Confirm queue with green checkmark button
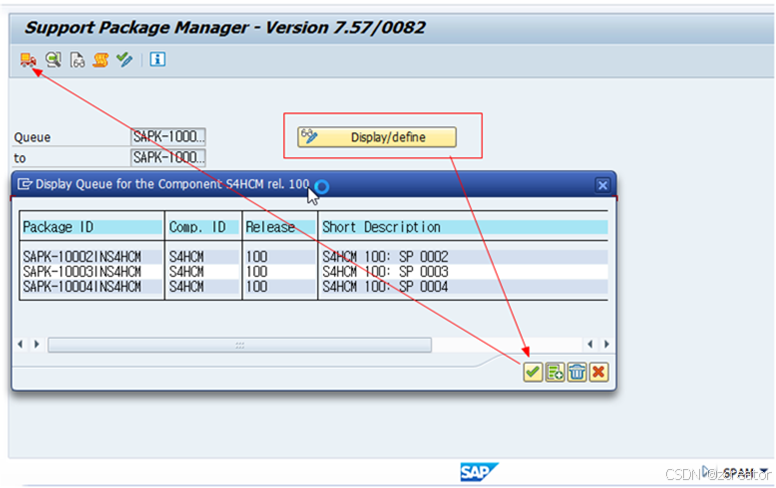Image resolution: width=776 pixels, height=488 pixels. (x=533, y=372)
